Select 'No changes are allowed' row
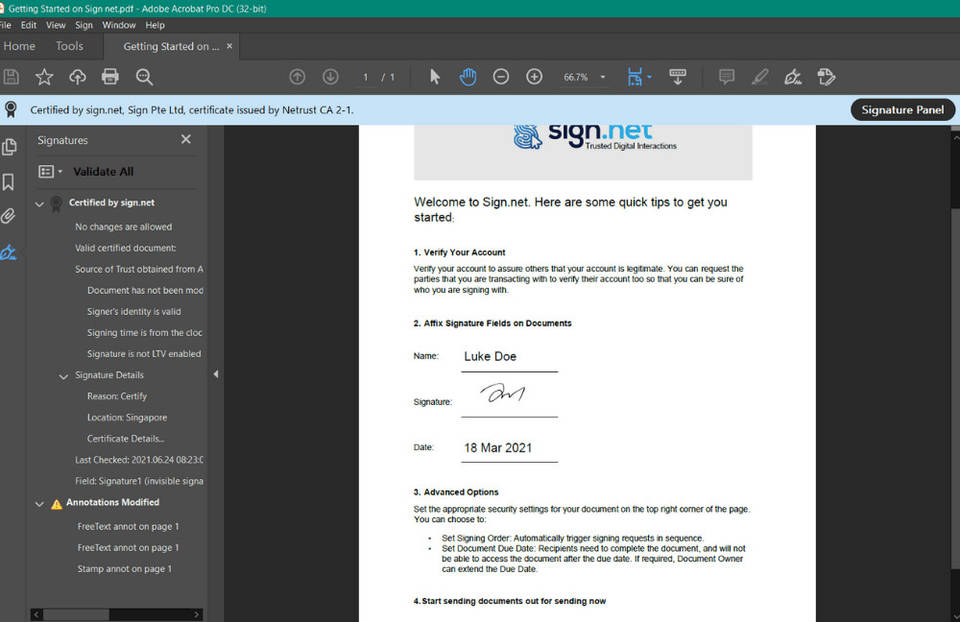 tap(124, 227)
